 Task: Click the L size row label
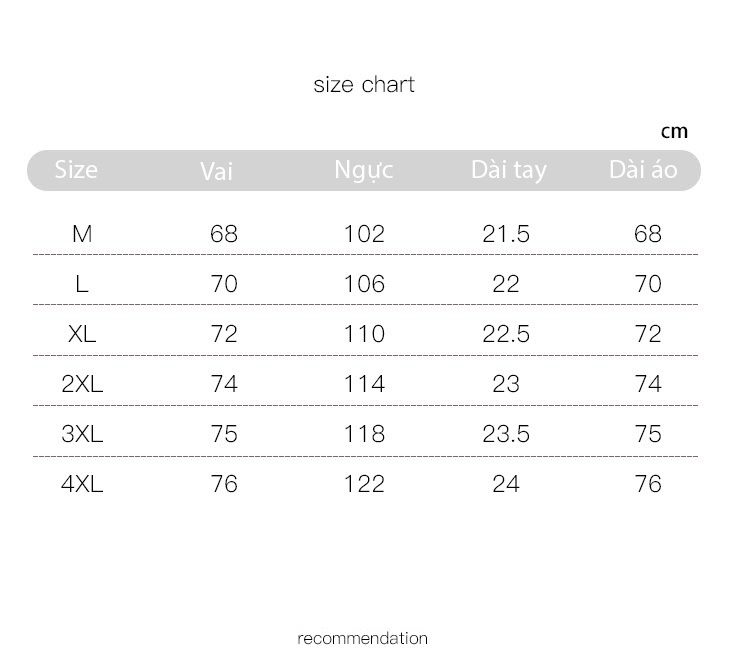(x=82, y=284)
